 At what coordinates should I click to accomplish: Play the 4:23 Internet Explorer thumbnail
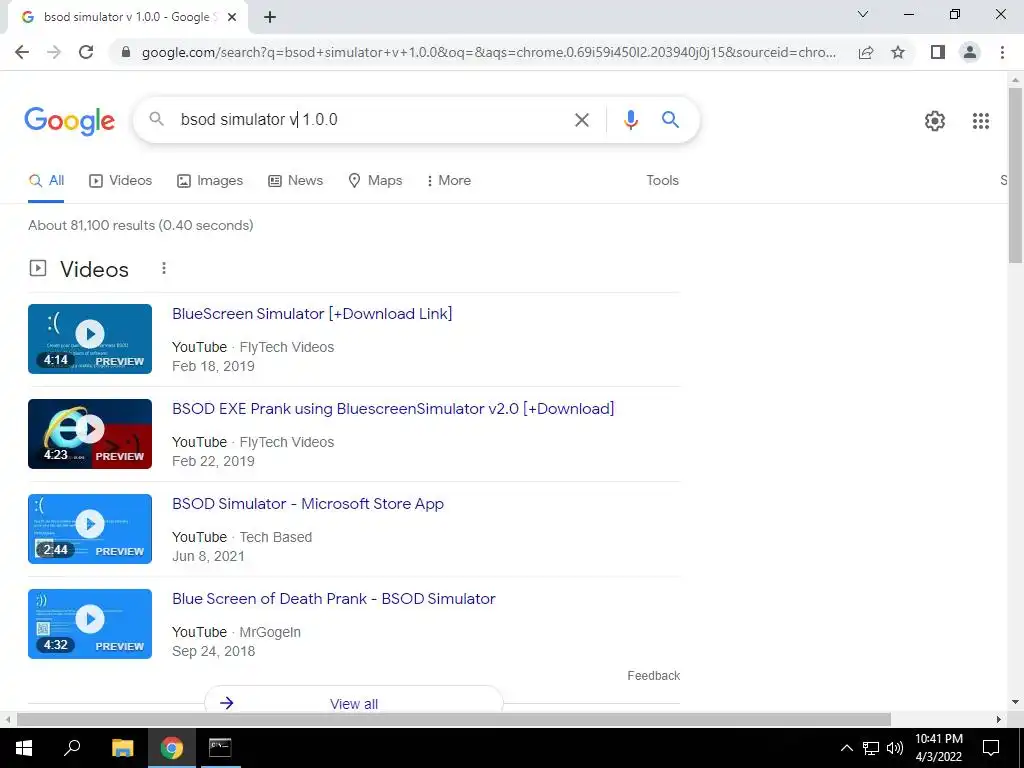point(90,434)
